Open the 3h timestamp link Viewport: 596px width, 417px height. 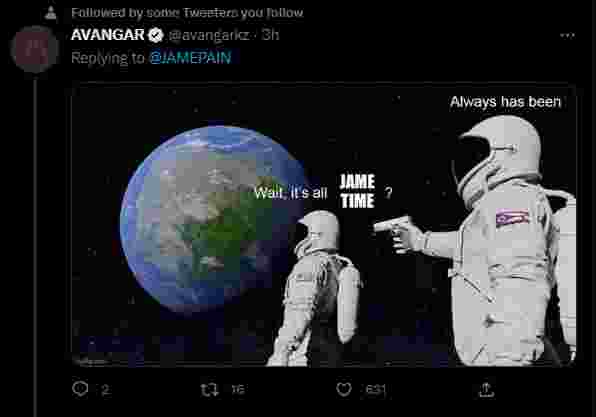270,35
